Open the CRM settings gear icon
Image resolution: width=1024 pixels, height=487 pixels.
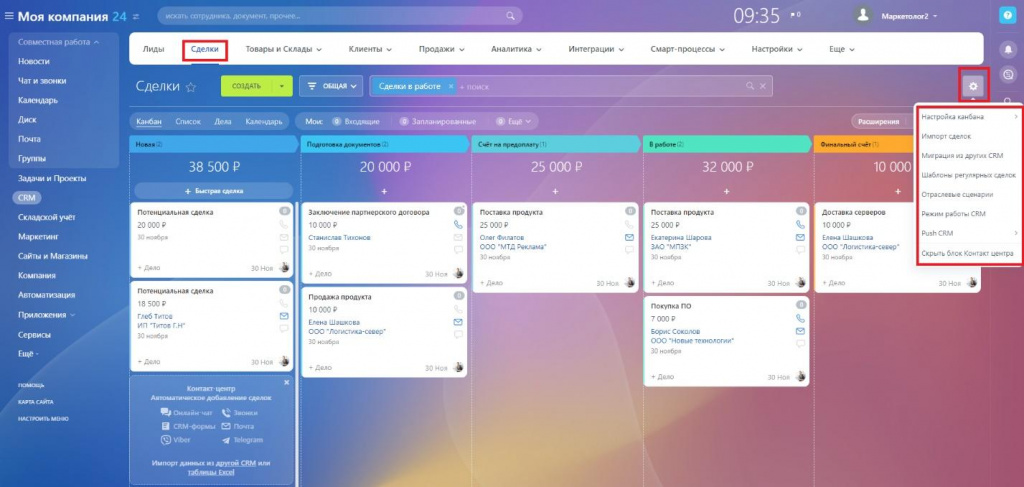tap(974, 86)
